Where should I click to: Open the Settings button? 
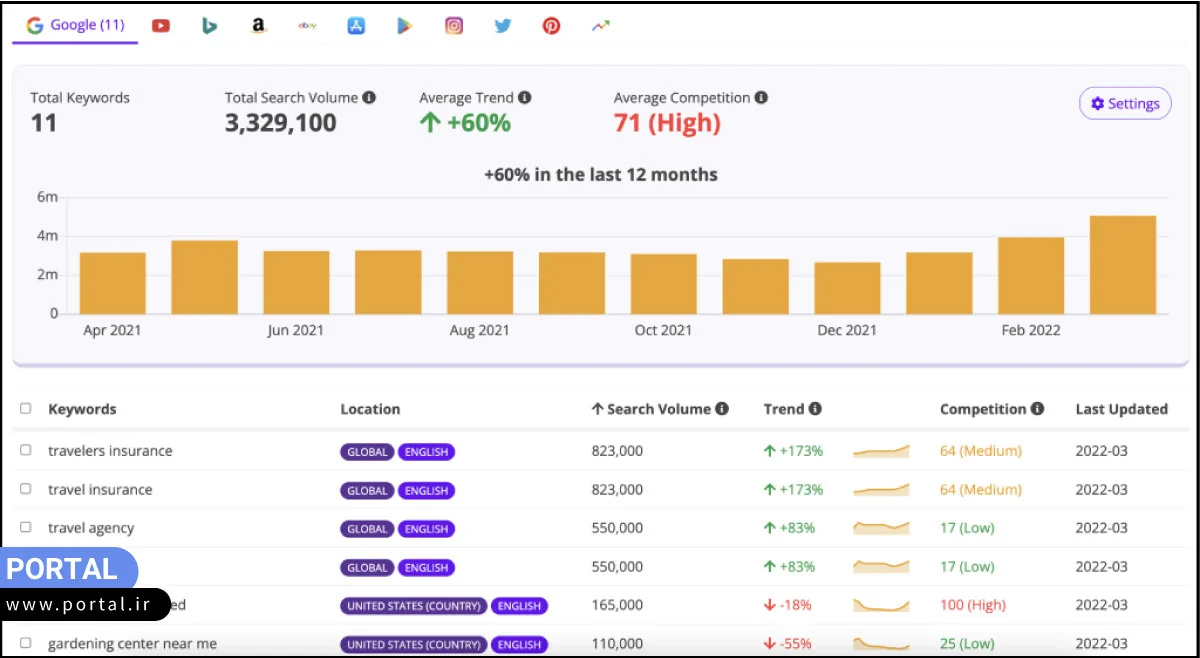tap(1125, 103)
